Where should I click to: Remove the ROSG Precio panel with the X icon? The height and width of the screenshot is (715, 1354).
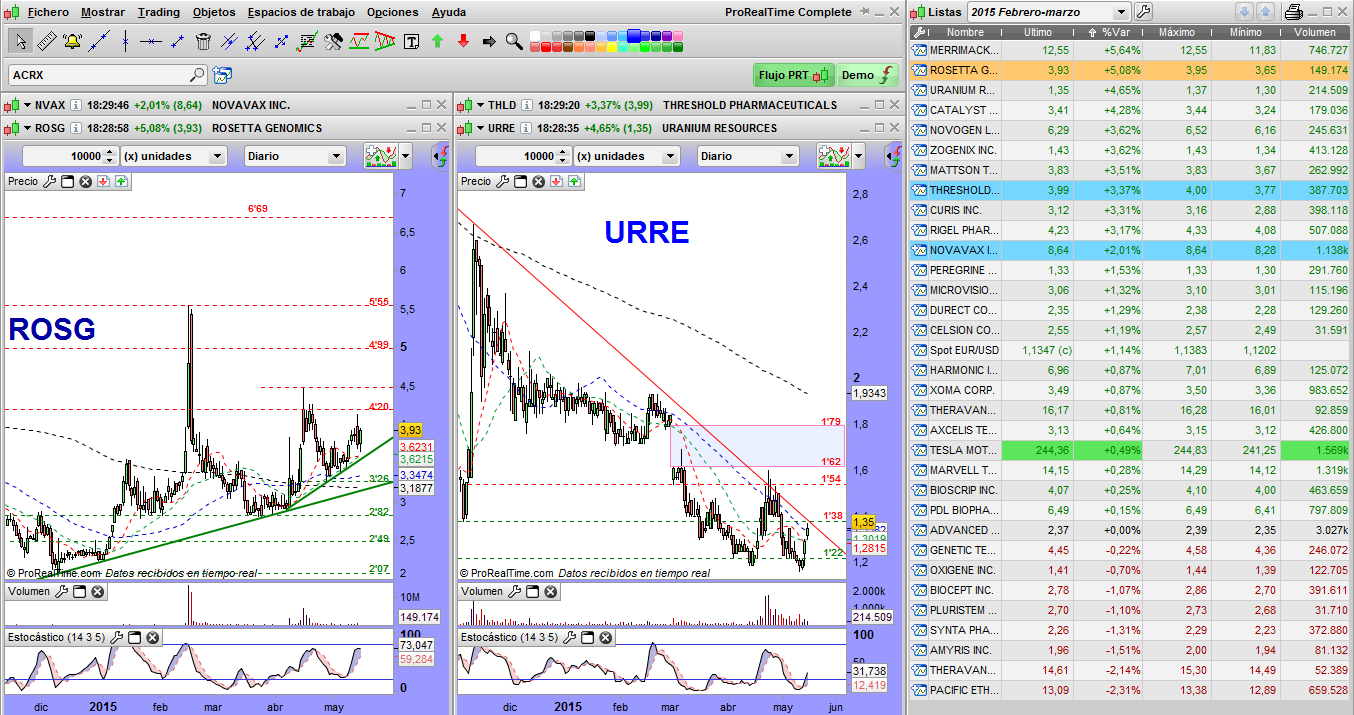pos(86,181)
